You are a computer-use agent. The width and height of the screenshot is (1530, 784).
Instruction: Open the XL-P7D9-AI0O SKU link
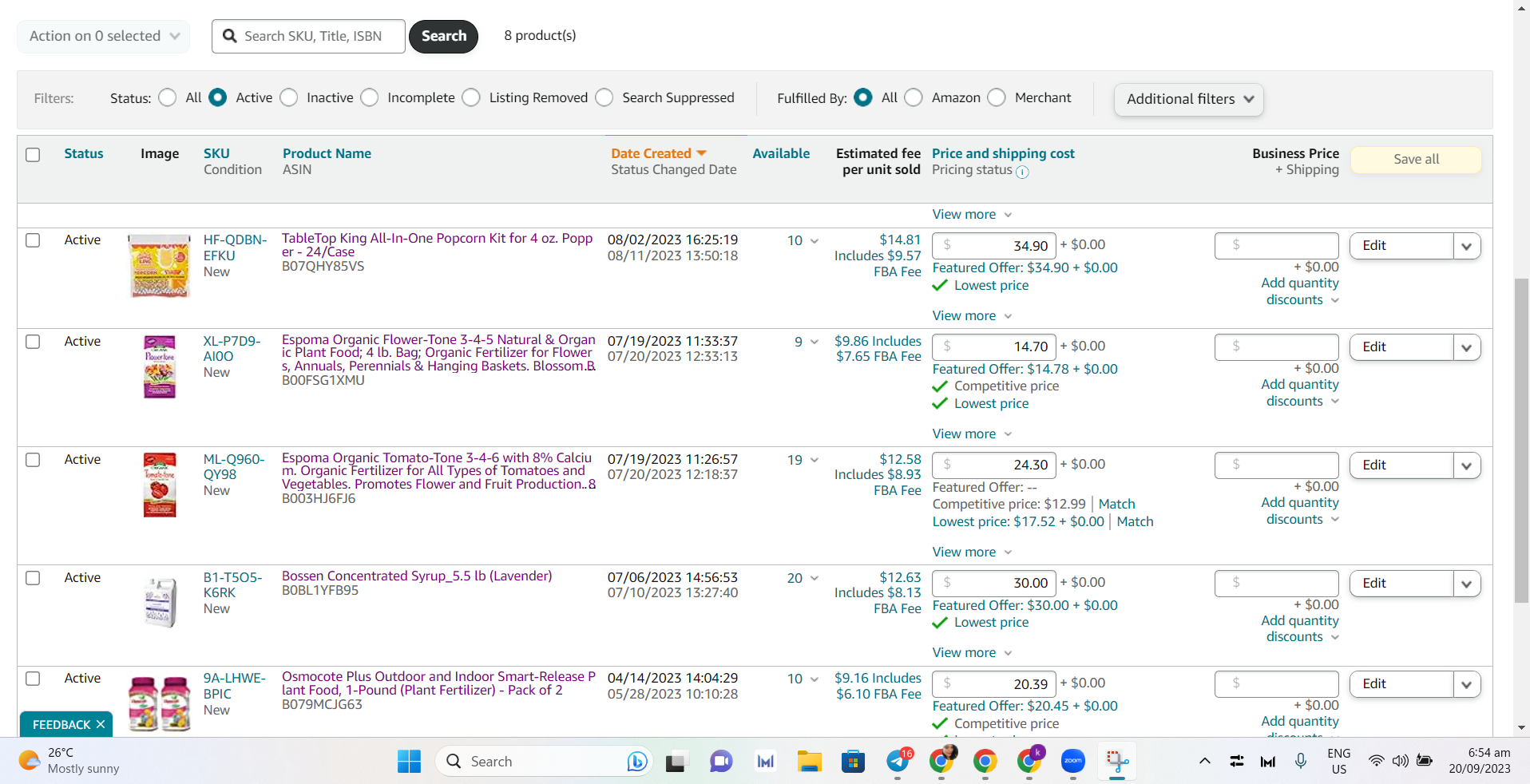click(232, 349)
